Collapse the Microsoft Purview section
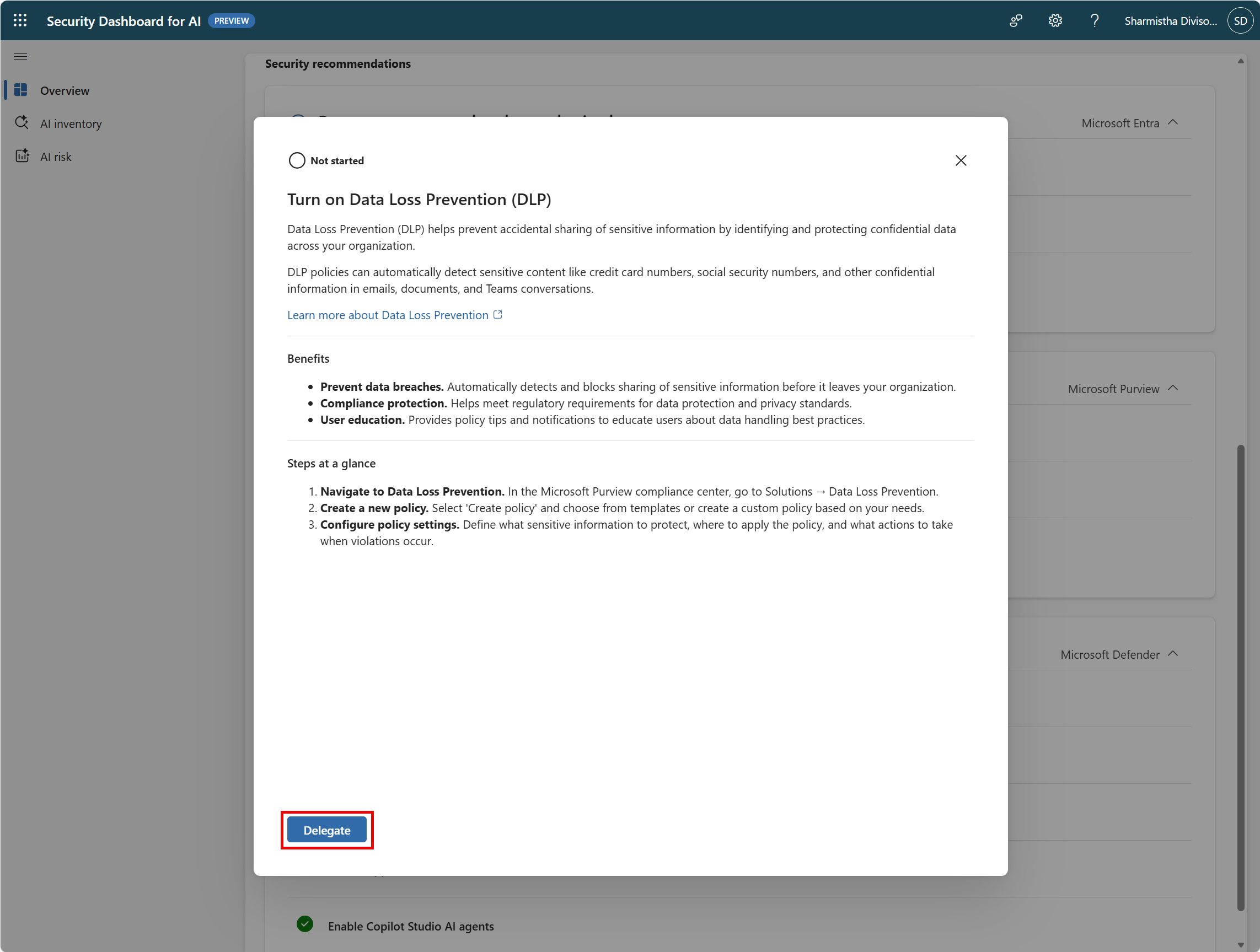The image size is (1260, 952). pos(1173,388)
